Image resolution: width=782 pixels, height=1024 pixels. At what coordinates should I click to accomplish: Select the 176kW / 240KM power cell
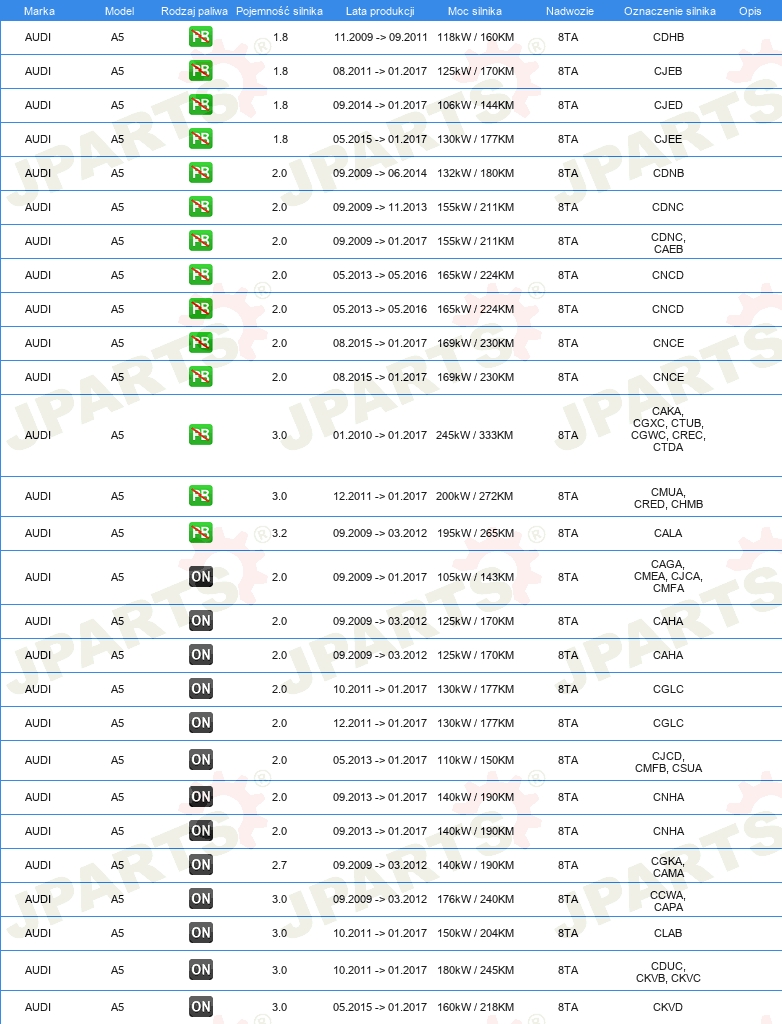(476, 899)
